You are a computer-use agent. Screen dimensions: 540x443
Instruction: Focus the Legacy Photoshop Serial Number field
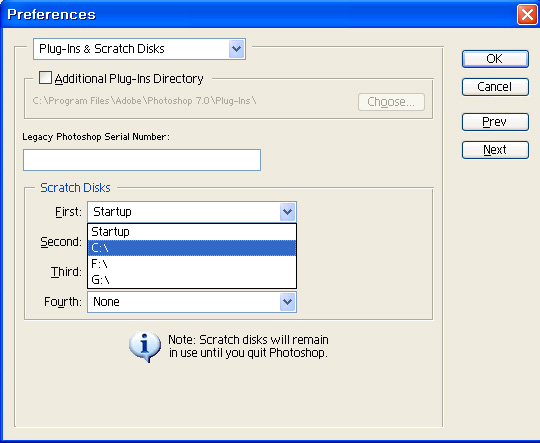point(142,160)
